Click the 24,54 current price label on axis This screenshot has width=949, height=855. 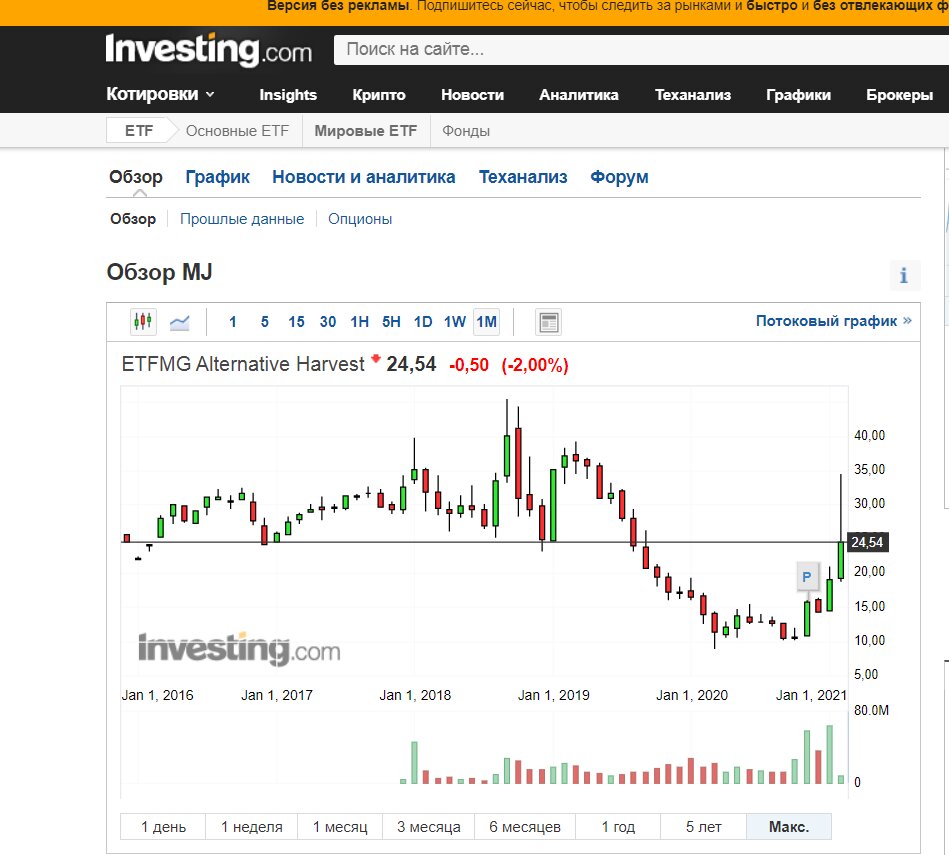click(x=867, y=542)
